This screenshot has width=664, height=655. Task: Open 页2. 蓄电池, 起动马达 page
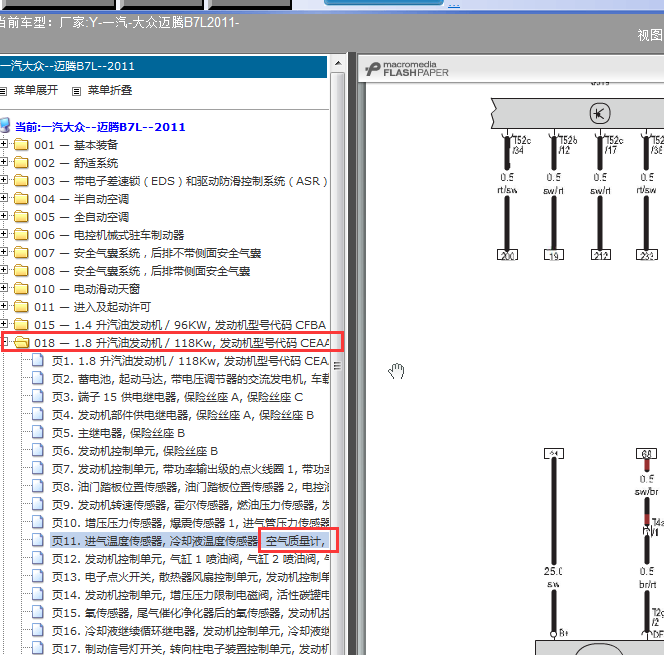[190, 379]
